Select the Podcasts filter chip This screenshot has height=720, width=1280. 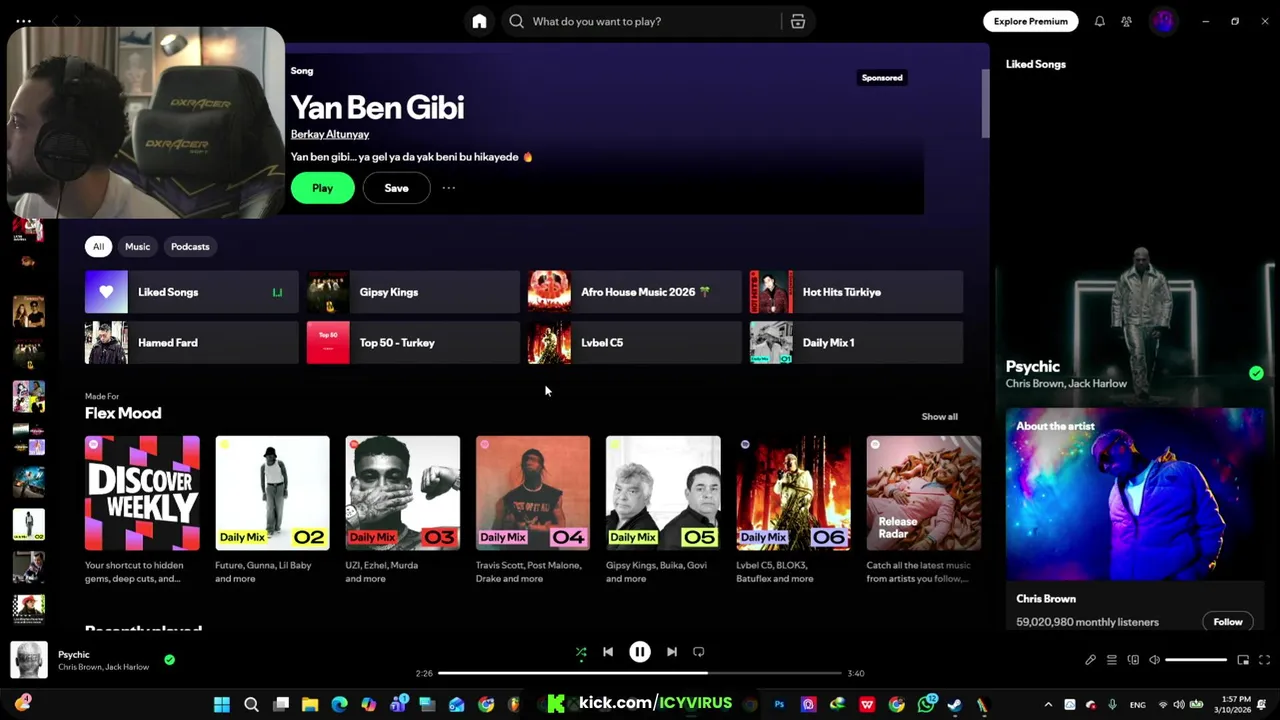point(190,247)
